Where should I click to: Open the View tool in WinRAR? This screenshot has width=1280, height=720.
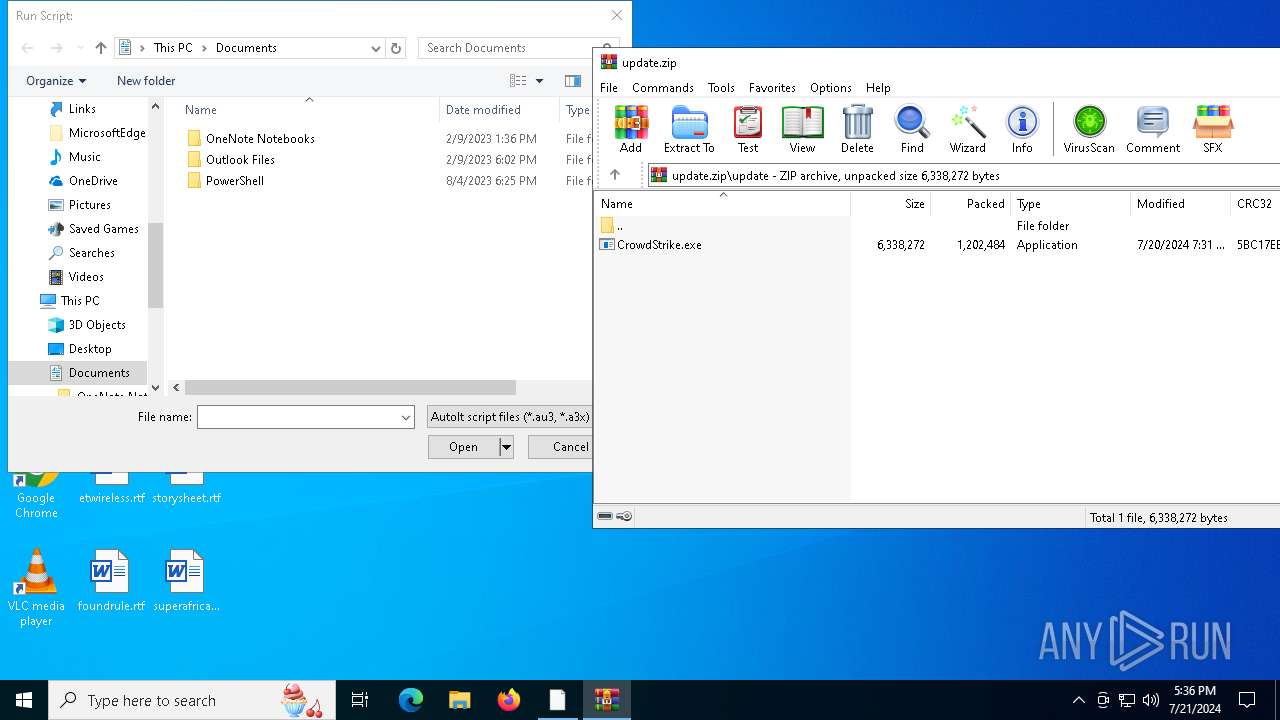click(x=802, y=130)
